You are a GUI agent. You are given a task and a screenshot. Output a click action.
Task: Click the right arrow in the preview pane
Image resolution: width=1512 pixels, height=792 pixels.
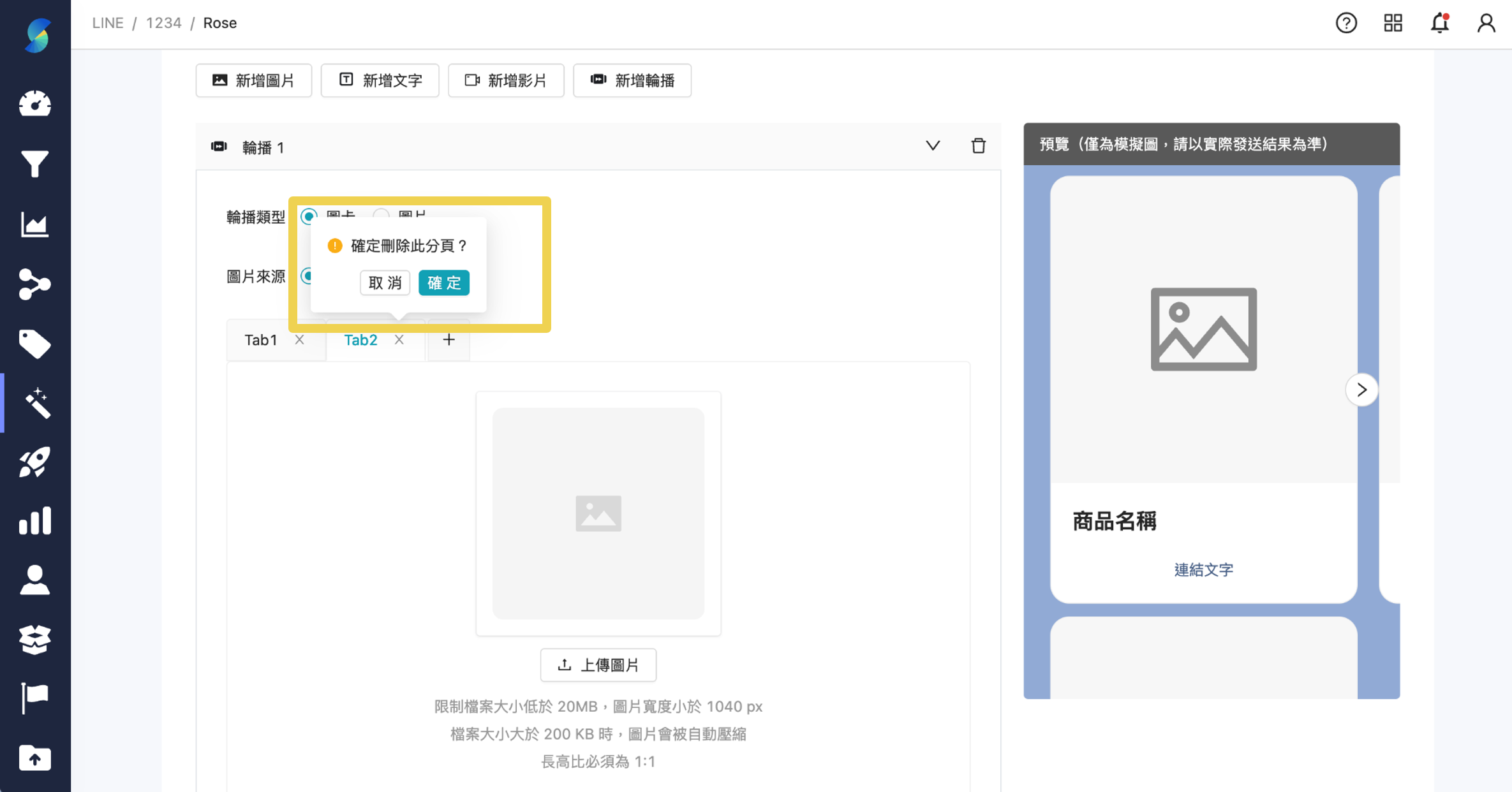pos(1362,390)
